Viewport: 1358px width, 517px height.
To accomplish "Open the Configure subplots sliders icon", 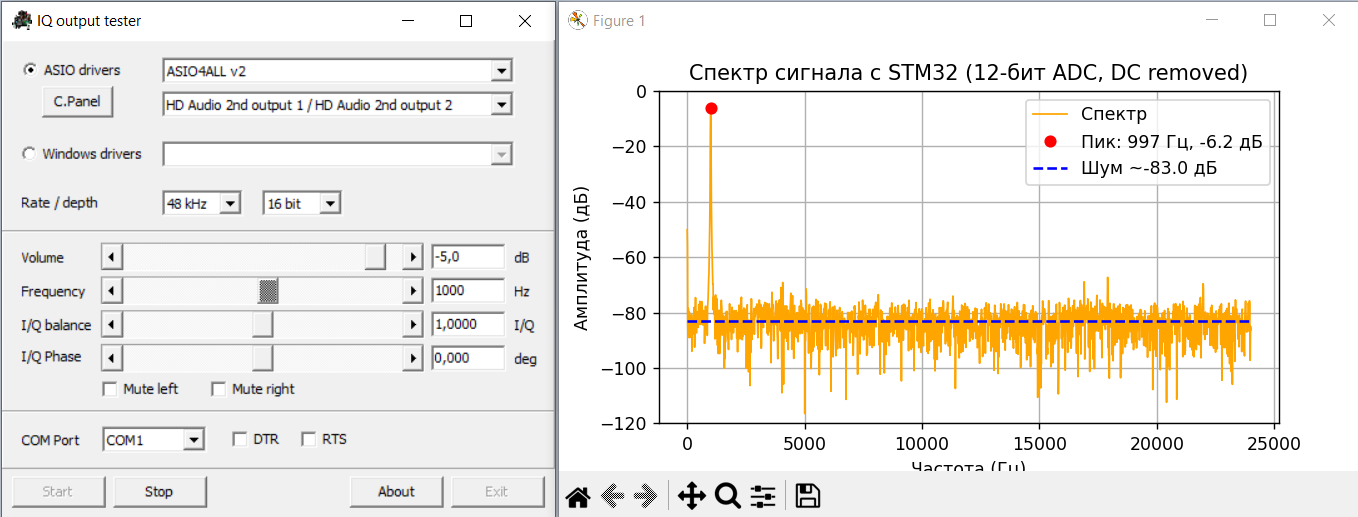I will [x=763, y=496].
